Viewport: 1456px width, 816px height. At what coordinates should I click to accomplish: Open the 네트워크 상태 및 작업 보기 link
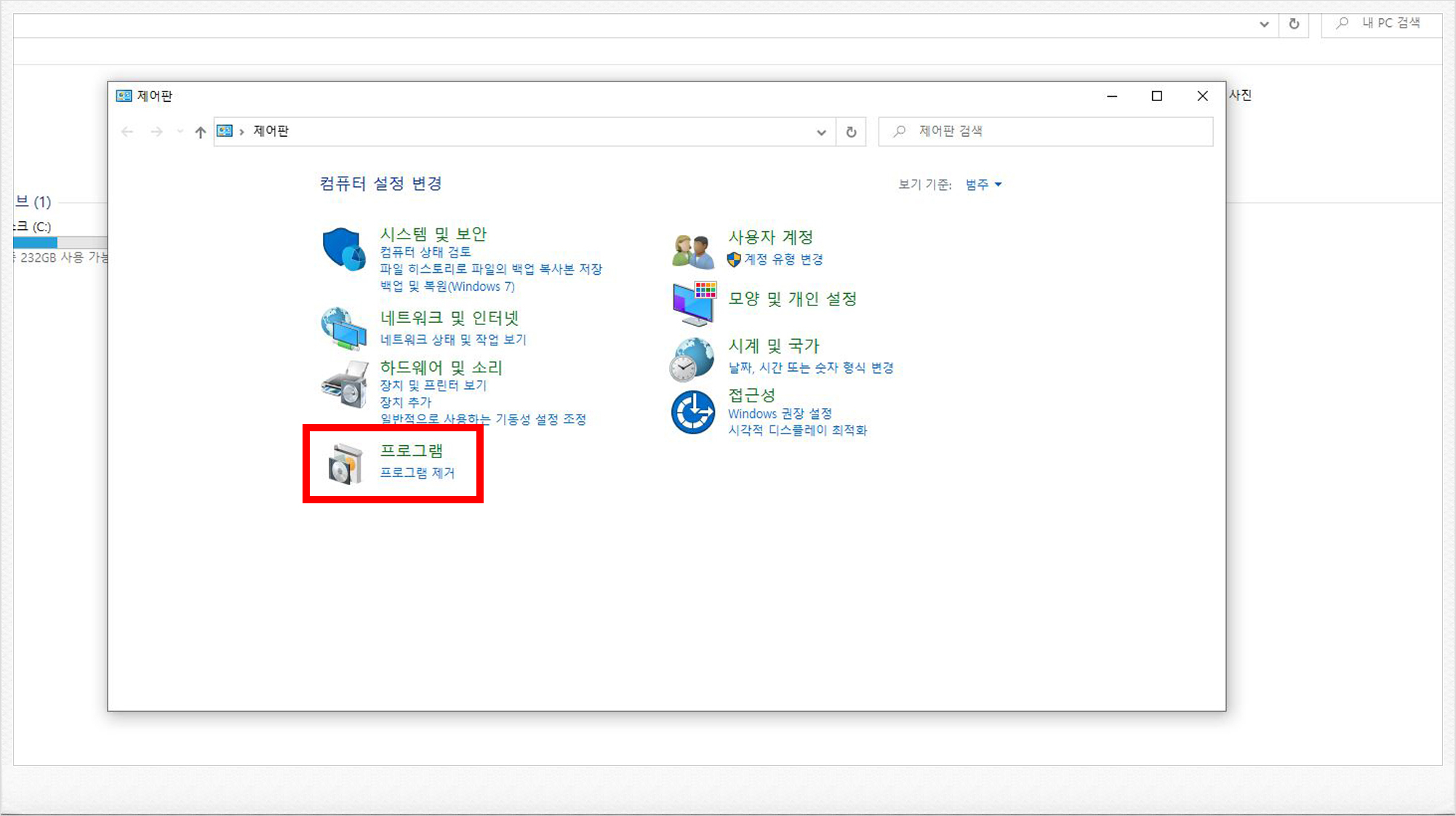[x=452, y=340]
